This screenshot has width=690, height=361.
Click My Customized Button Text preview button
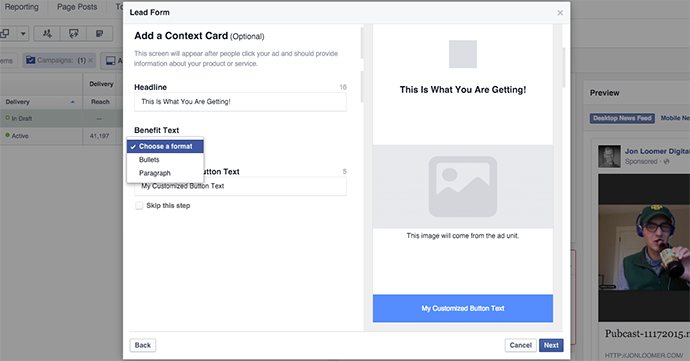[462, 308]
